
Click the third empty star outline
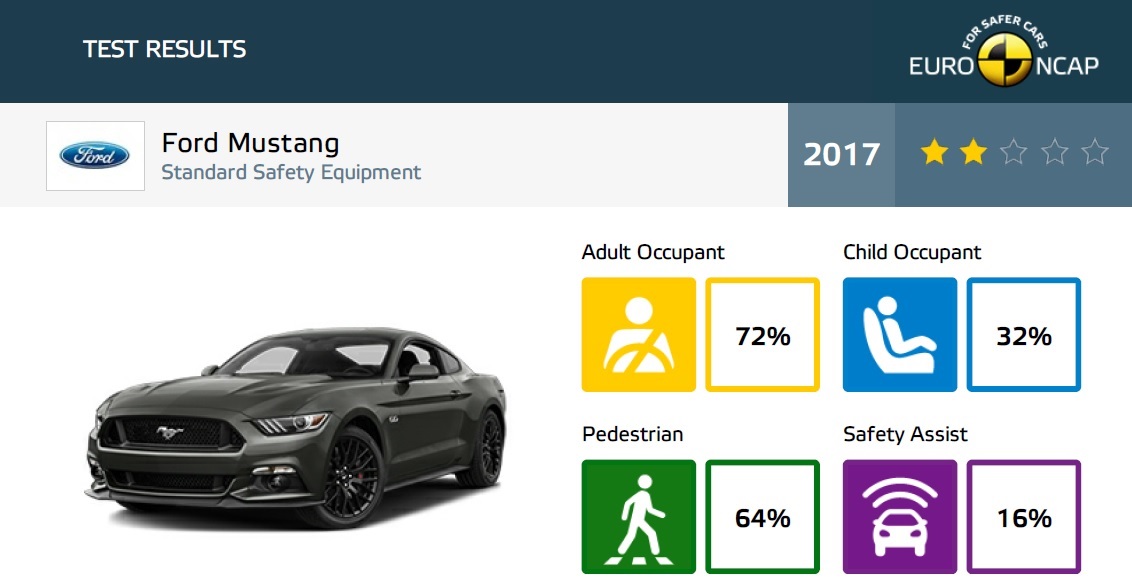click(1014, 152)
